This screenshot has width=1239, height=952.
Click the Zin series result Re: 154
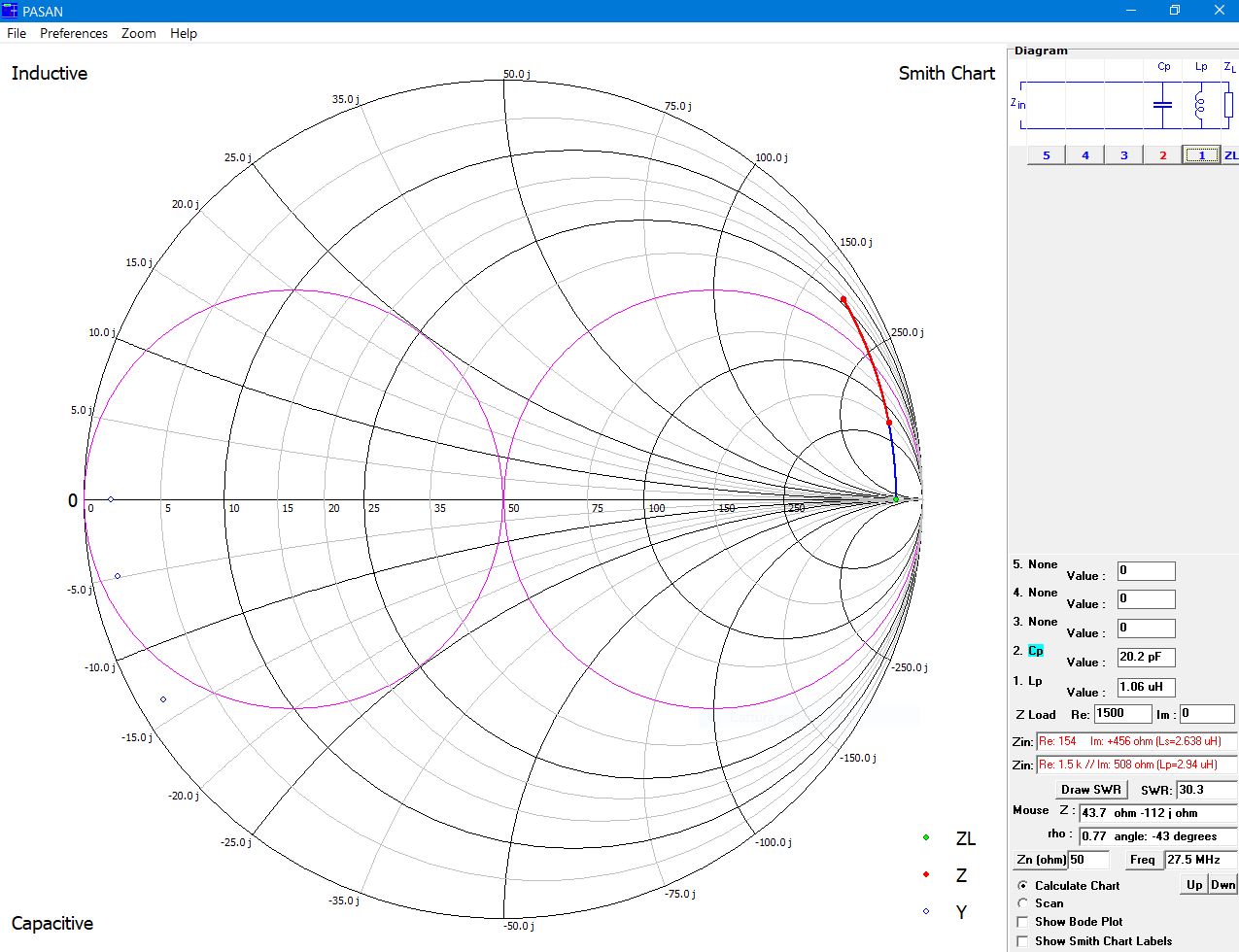pos(1137,741)
